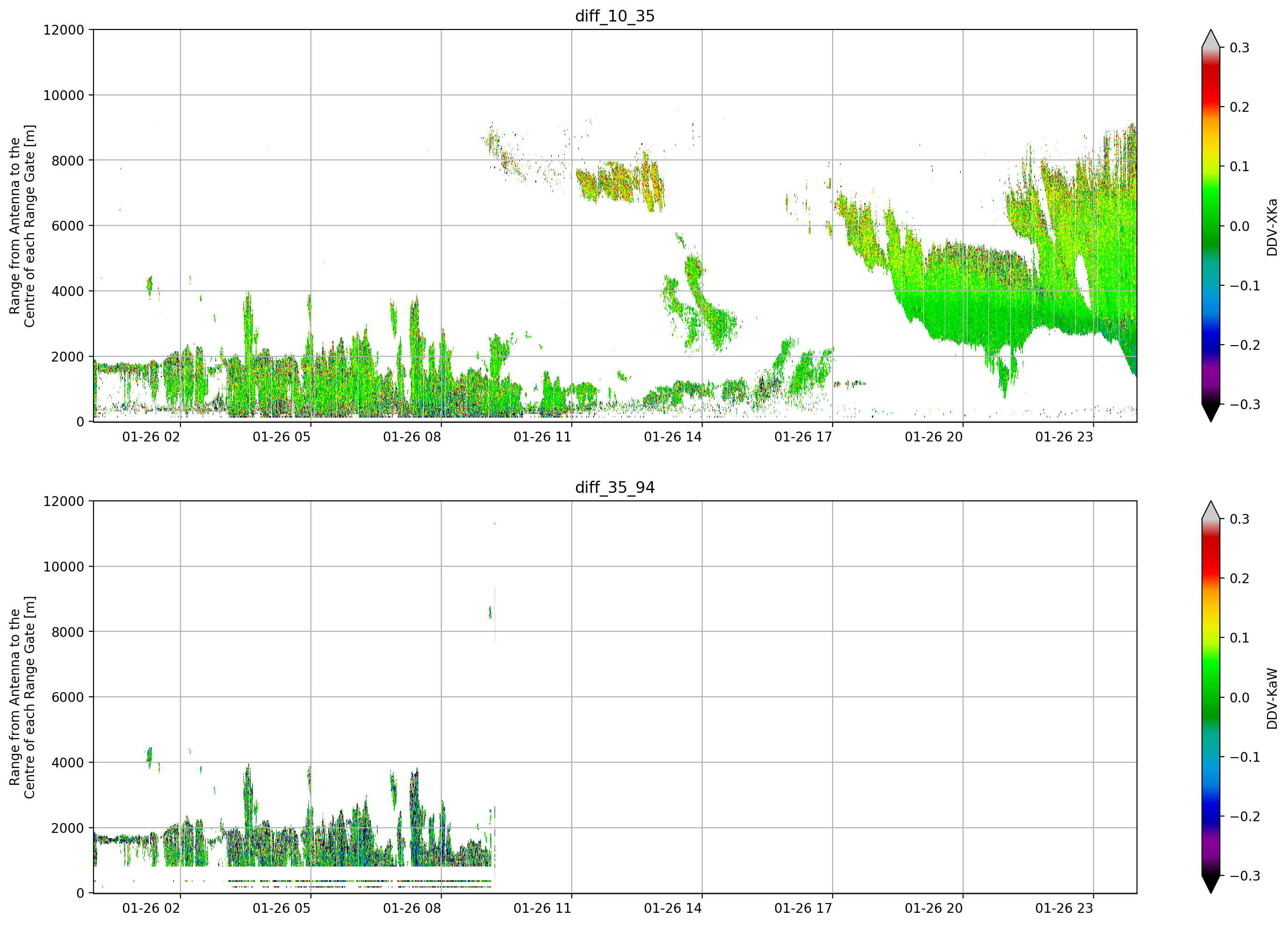Click the gray upper arrow of DDV-KaW colorbar
This screenshot has height=925, width=1288.
coord(1211,510)
